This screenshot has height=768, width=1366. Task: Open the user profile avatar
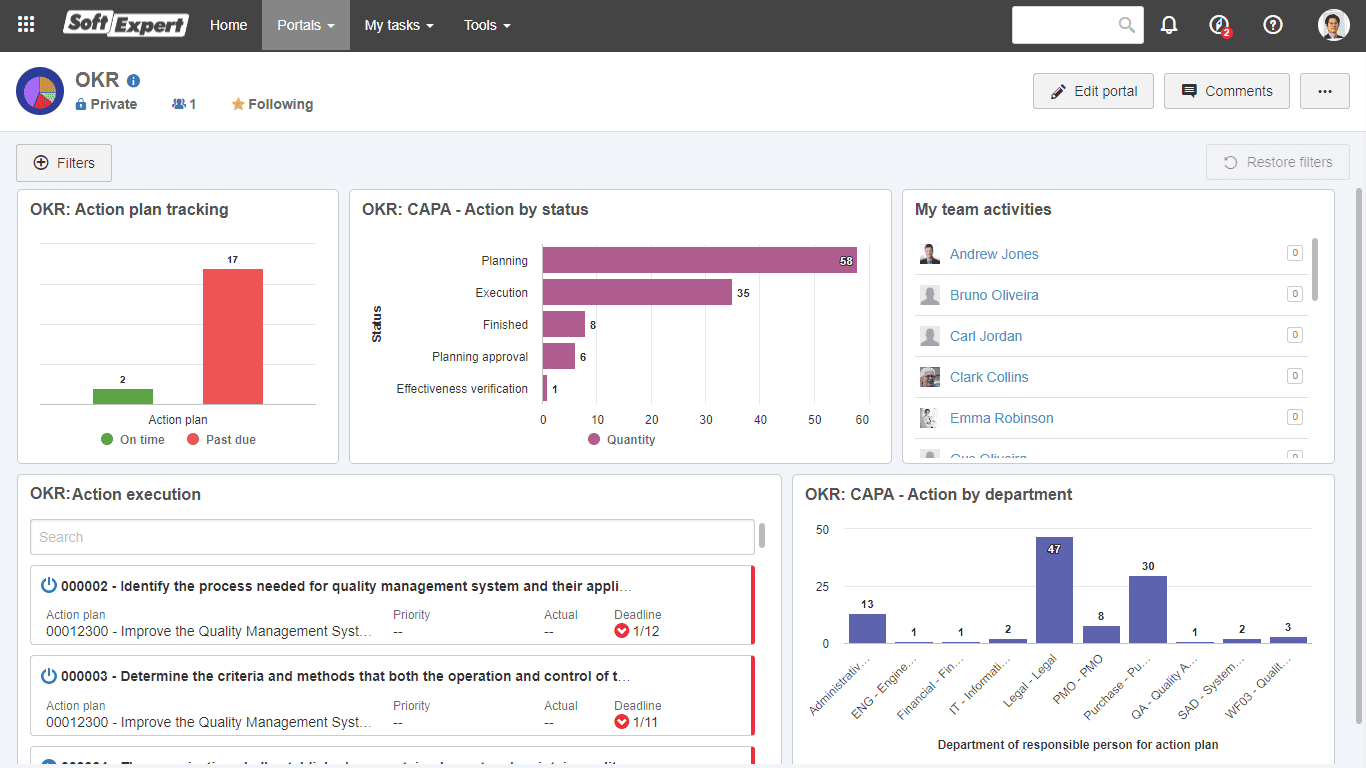pyautogui.click(x=1334, y=25)
